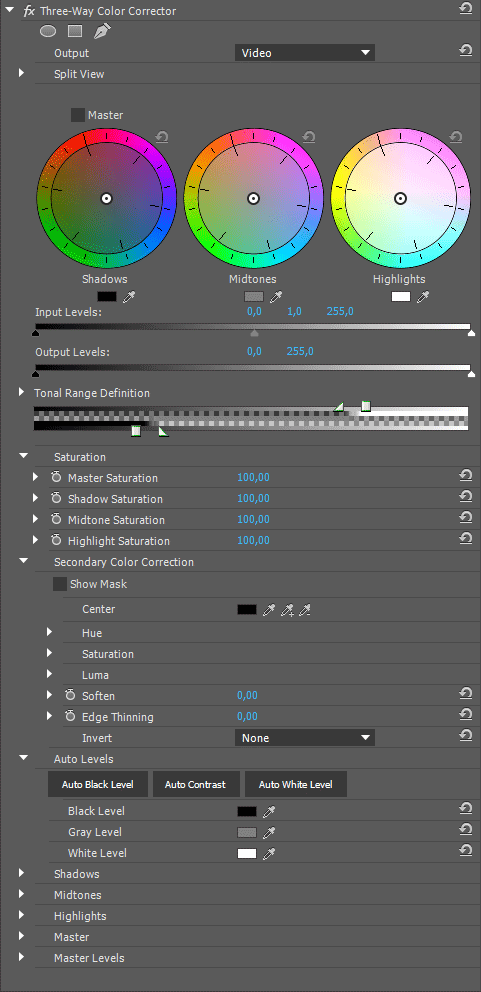Select the ellipse mask tool
This screenshot has width=481, height=992.
48,30
